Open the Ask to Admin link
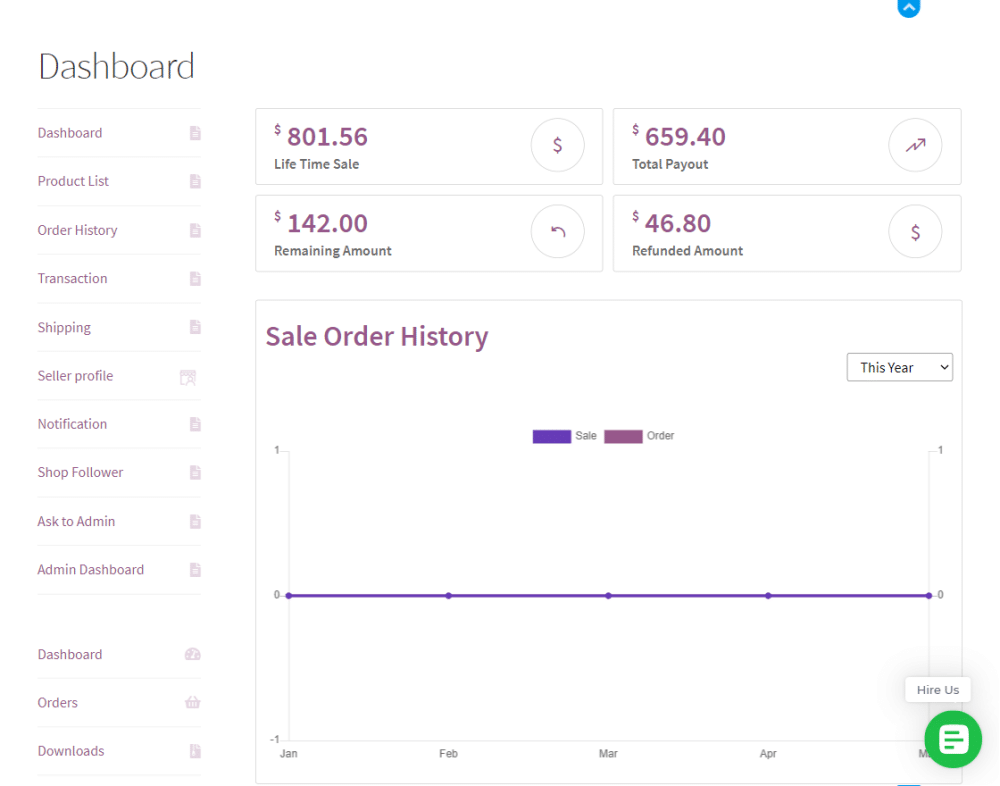This screenshot has width=1000, height=786. pos(76,521)
